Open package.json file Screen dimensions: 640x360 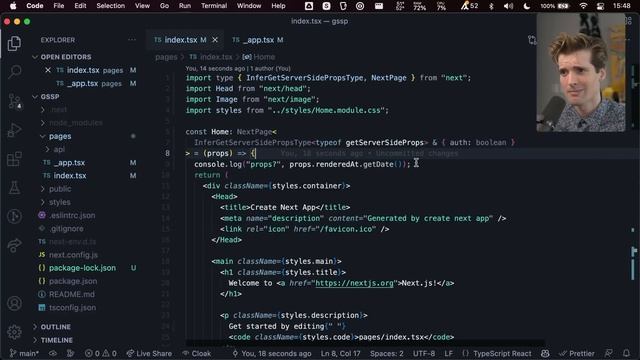click(x=73, y=281)
